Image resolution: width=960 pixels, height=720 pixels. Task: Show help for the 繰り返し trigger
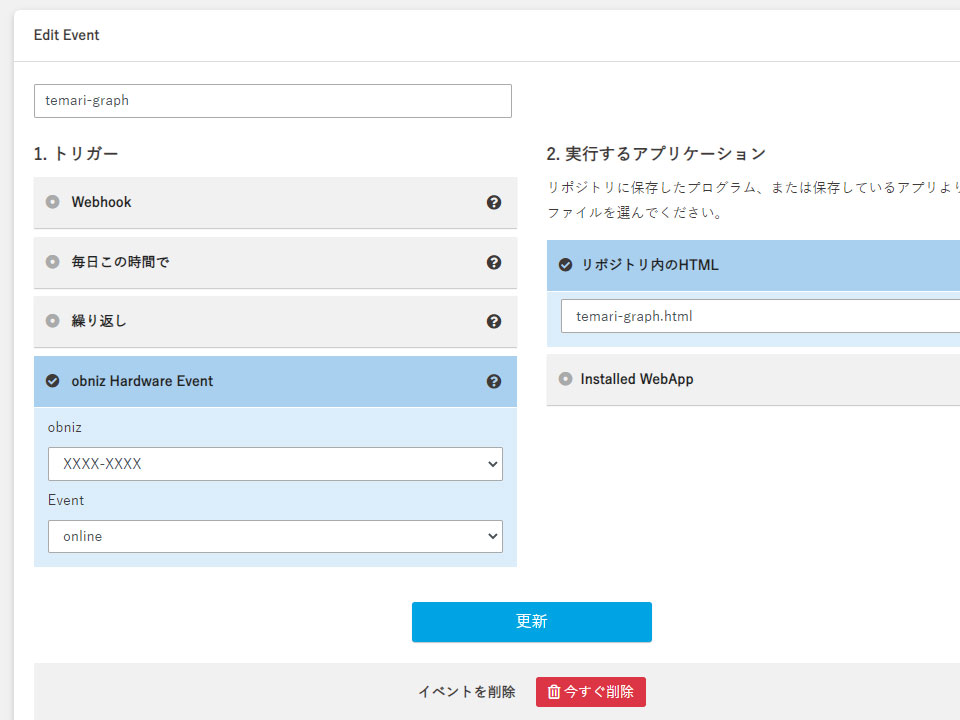click(x=494, y=321)
